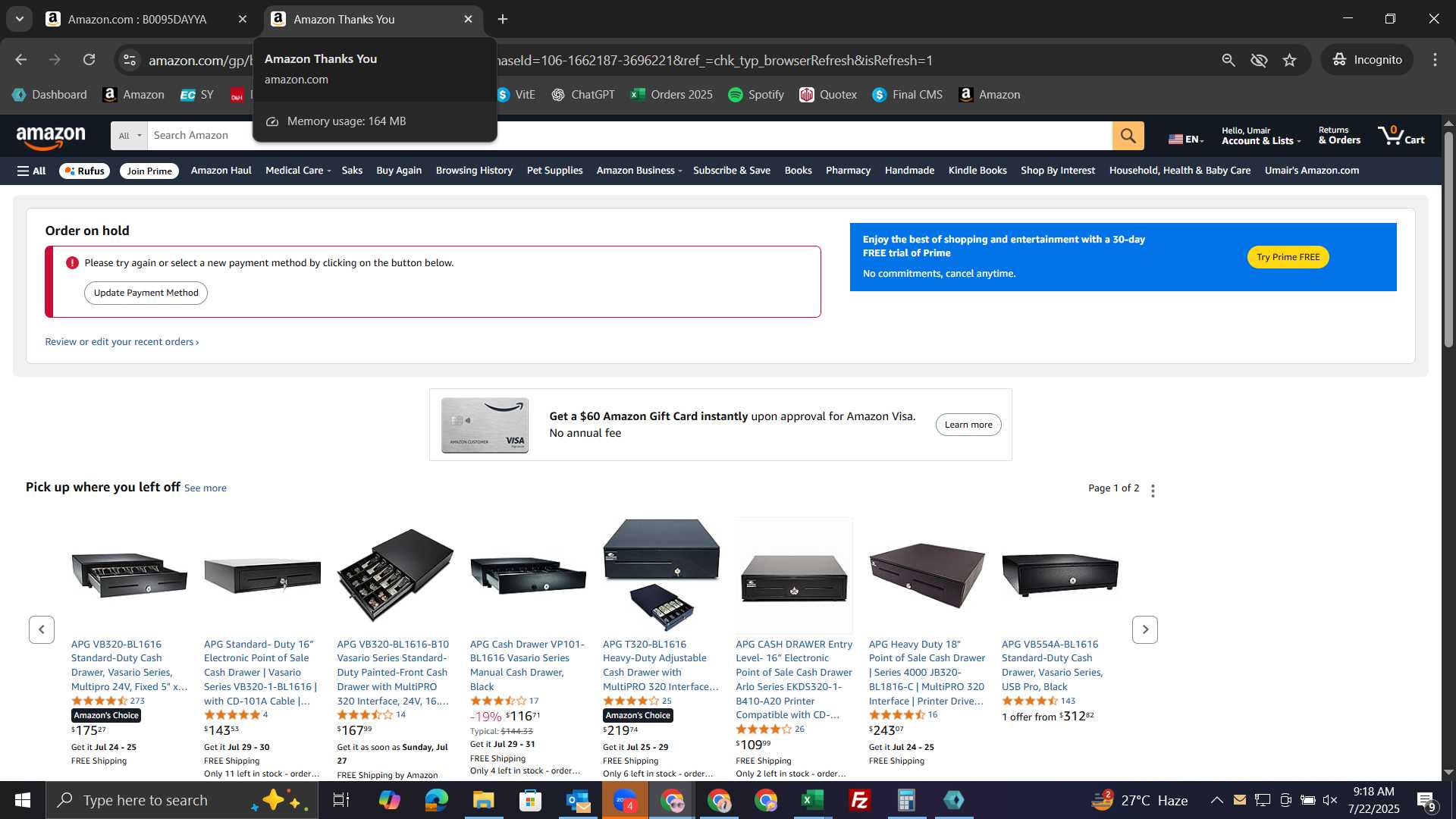Open APG VB554A-BL1616 product title
Screen dimensions: 1456x819
click(x=1053, y=665)
